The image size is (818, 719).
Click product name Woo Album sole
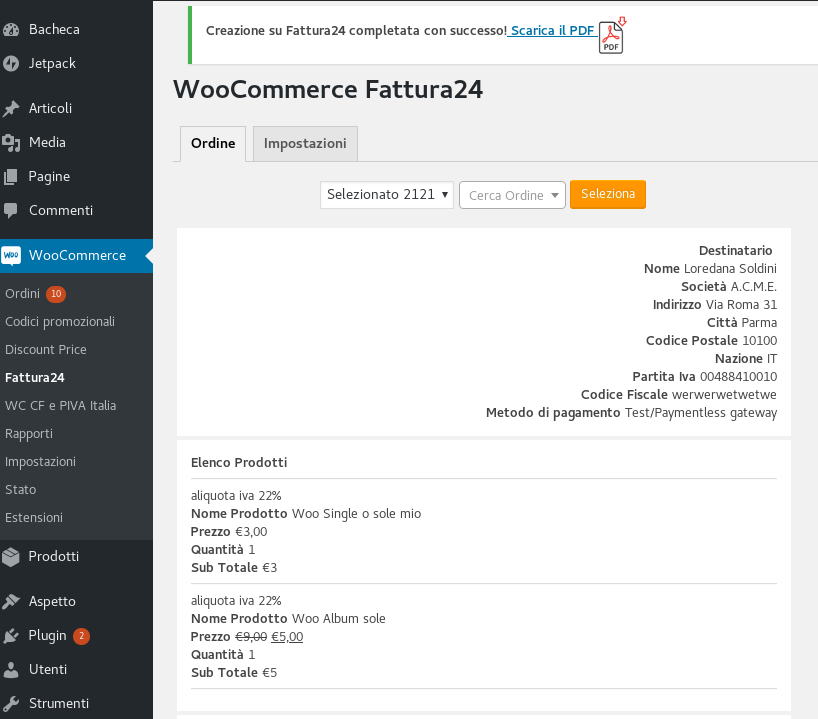[339, 619]
